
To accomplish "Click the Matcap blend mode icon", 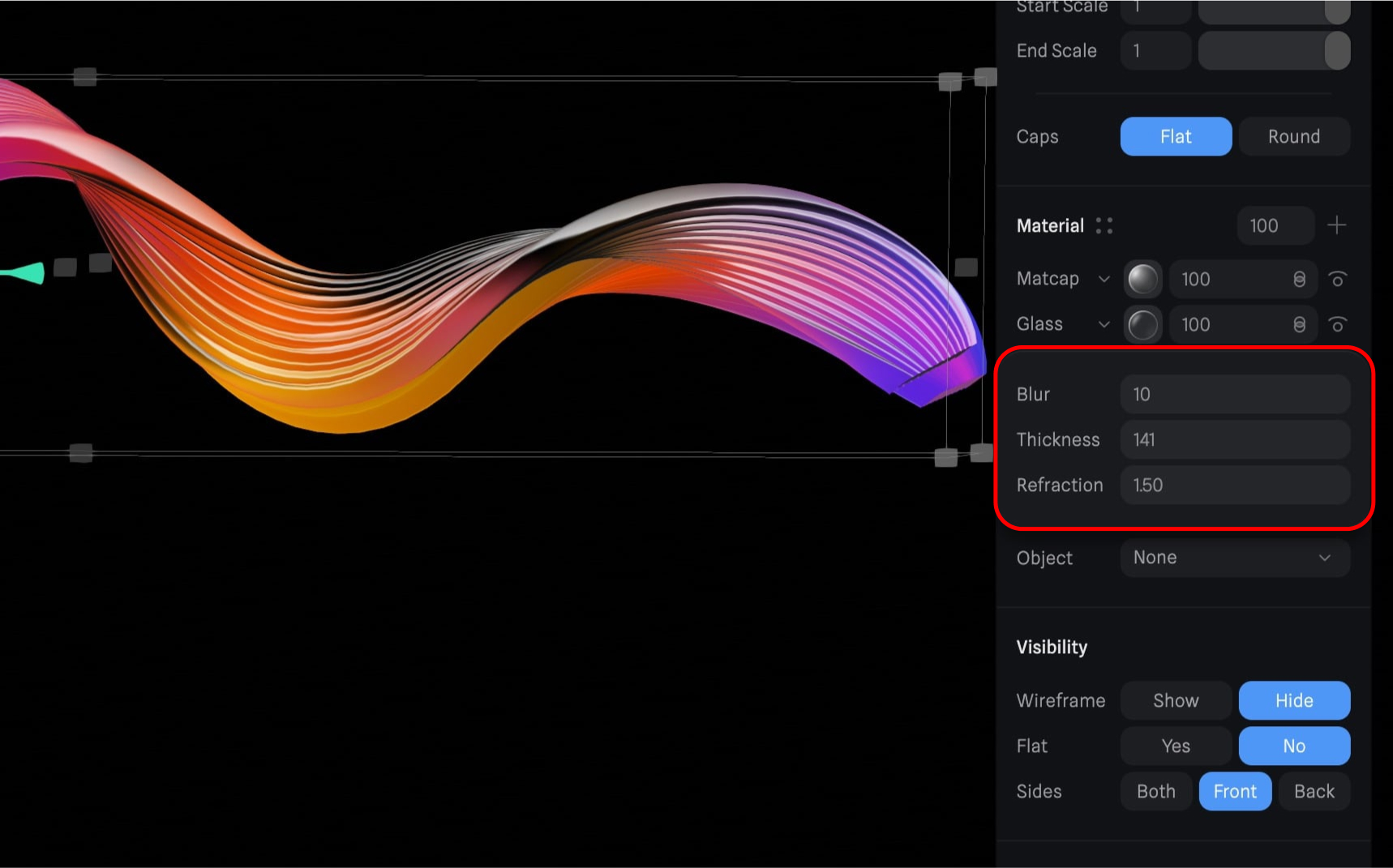I will [1299, 279].
